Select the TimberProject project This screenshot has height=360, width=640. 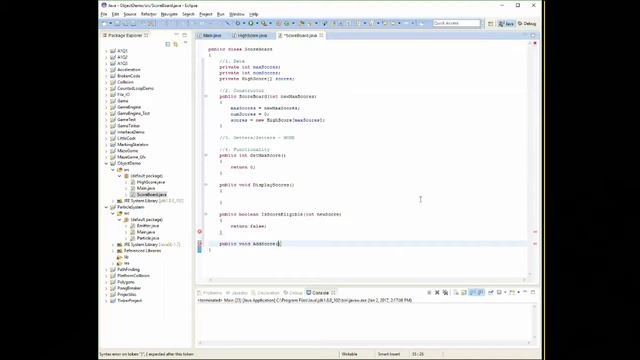(129, 300)
